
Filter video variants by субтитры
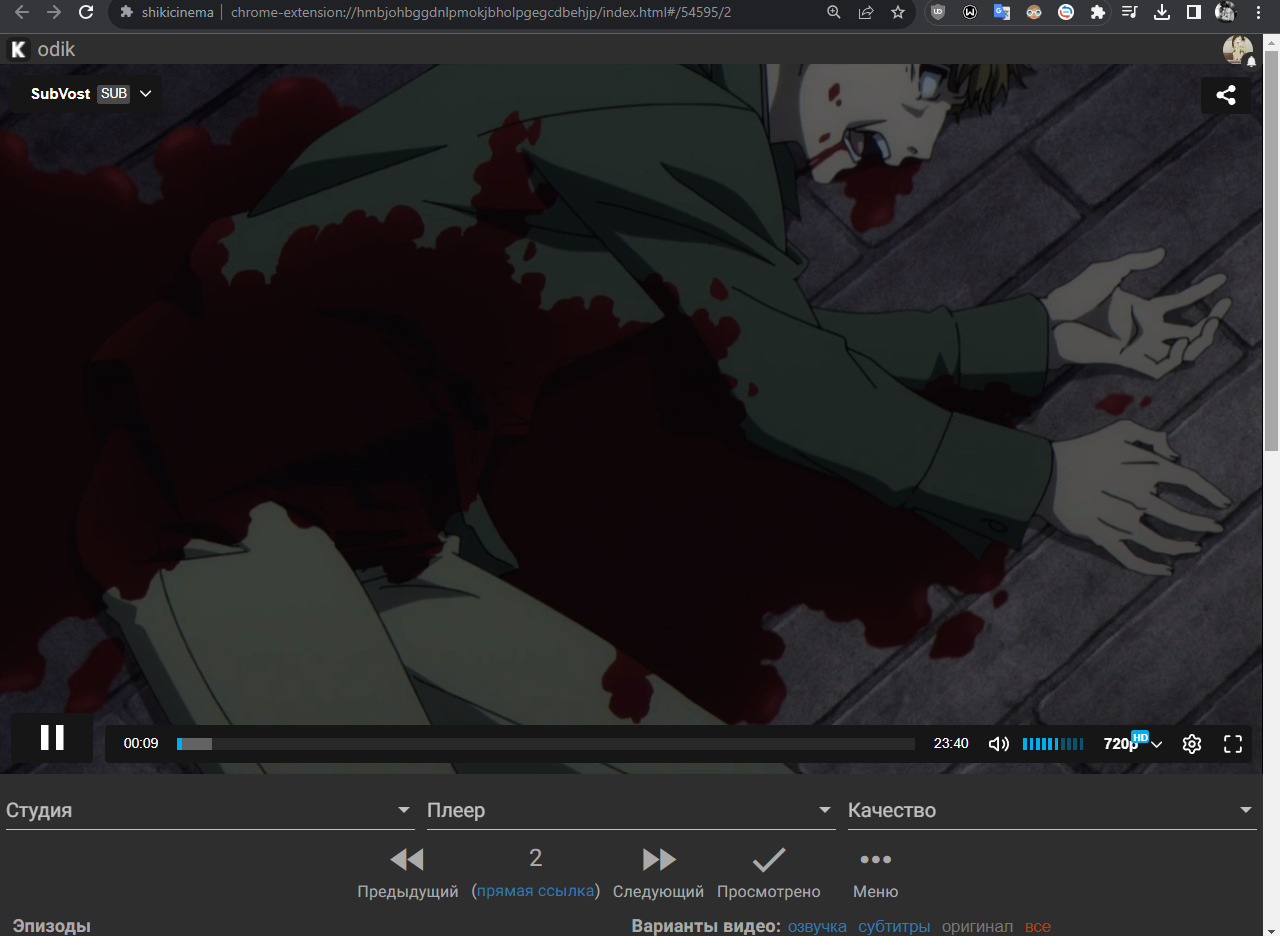(894, 927)
